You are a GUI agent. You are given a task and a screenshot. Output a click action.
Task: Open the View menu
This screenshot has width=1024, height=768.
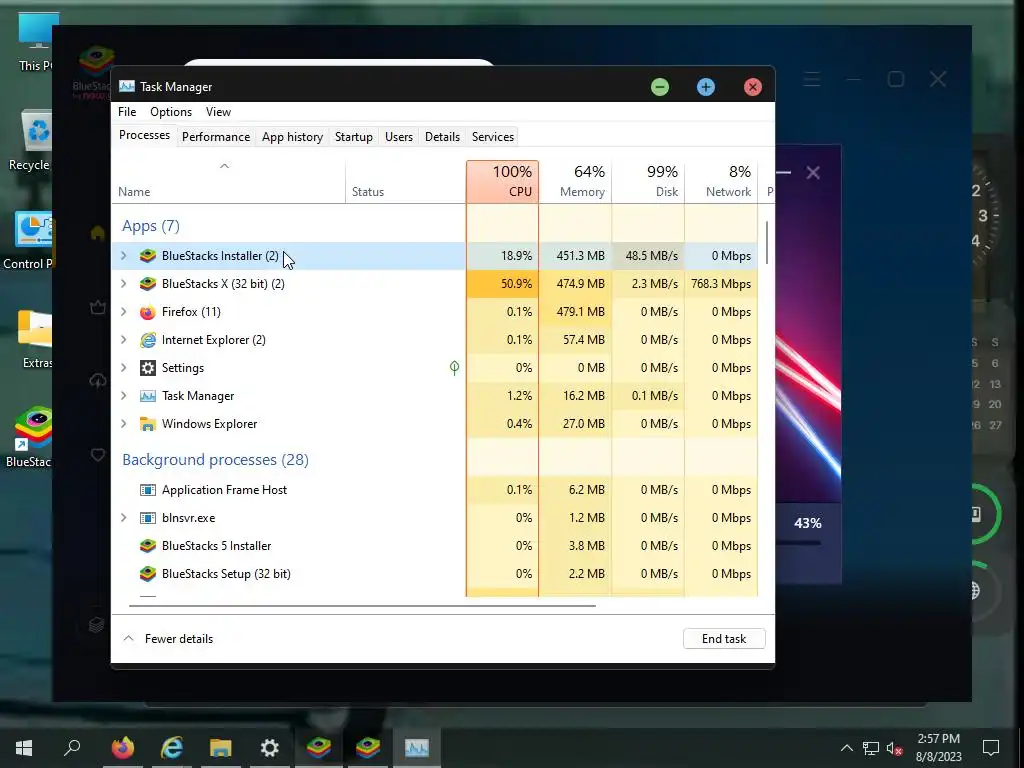[218, 112]
